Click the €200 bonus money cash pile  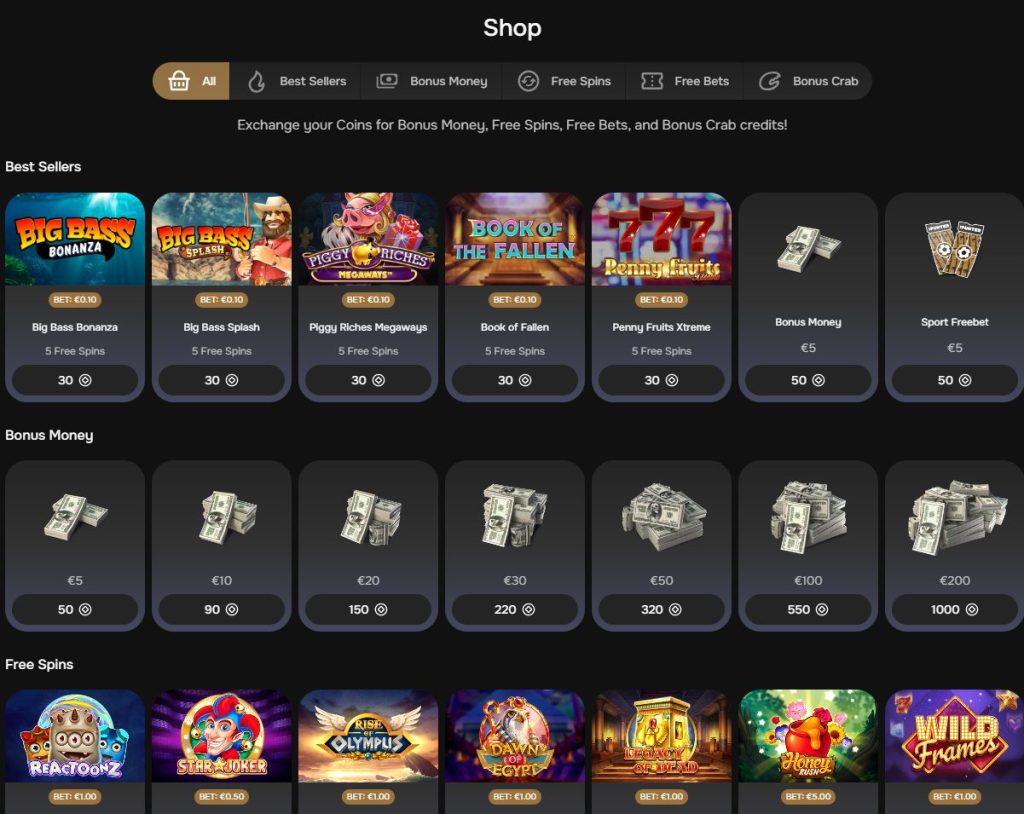pos(954,515)
